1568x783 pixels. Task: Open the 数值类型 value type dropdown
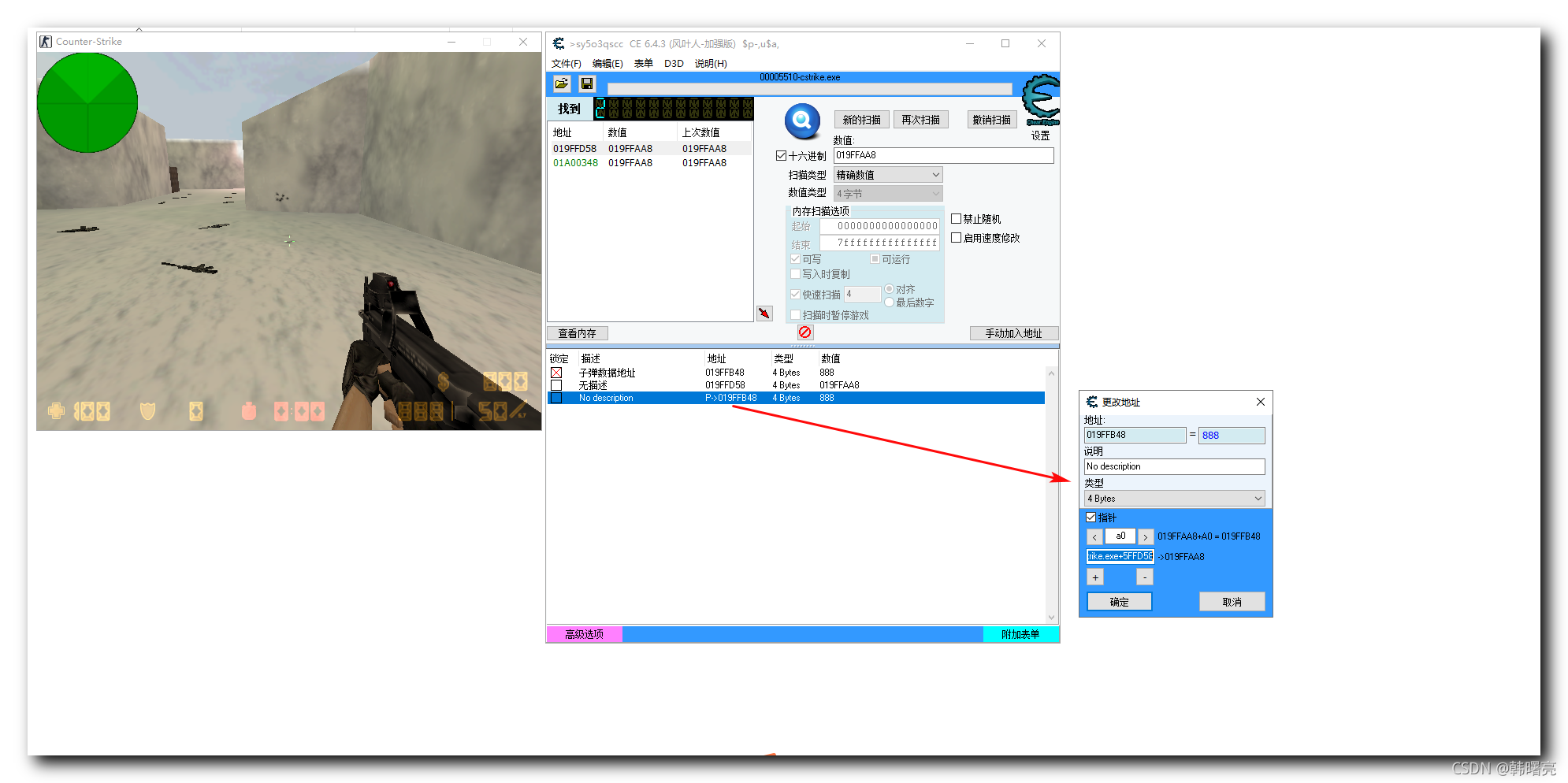888,193
